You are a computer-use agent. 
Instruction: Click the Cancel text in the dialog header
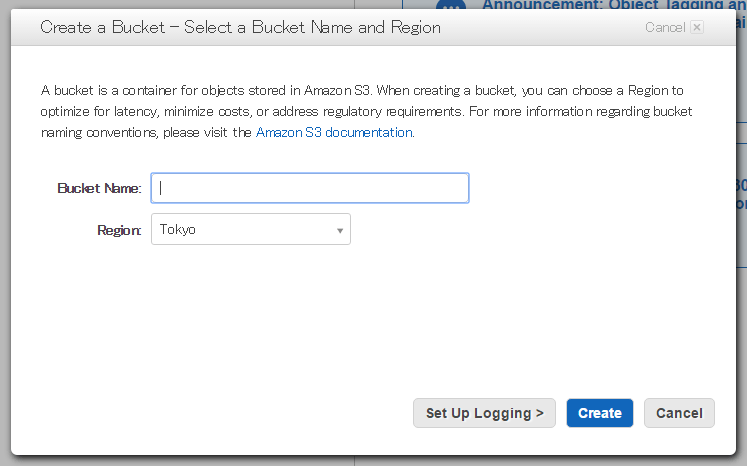point(665,28)
